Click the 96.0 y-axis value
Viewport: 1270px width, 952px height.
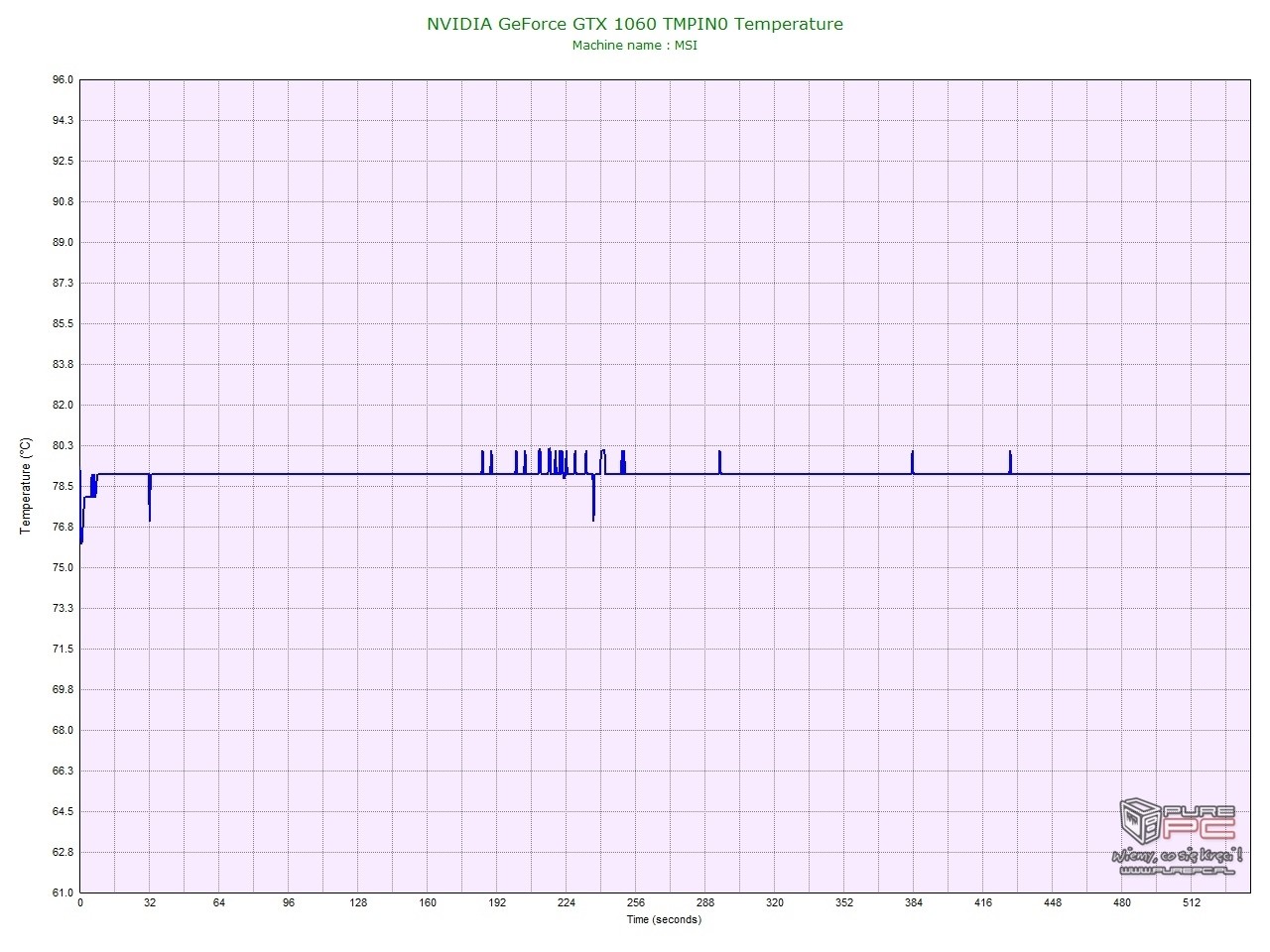(63, 79)
